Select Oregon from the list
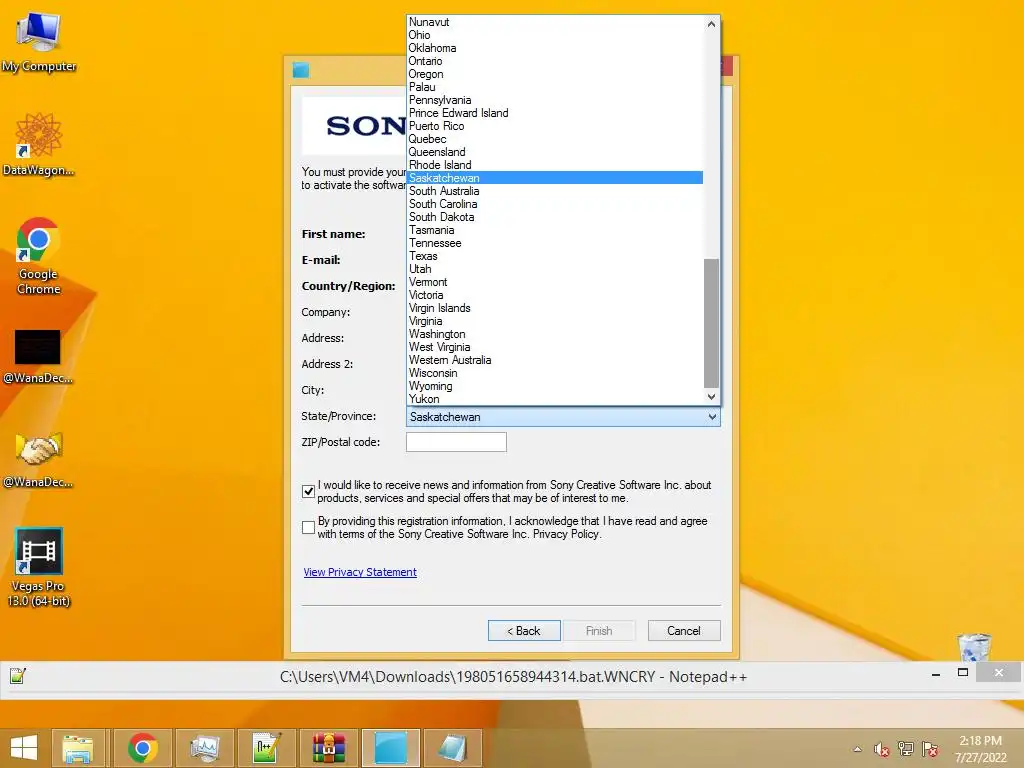 (x=554, y=74)
